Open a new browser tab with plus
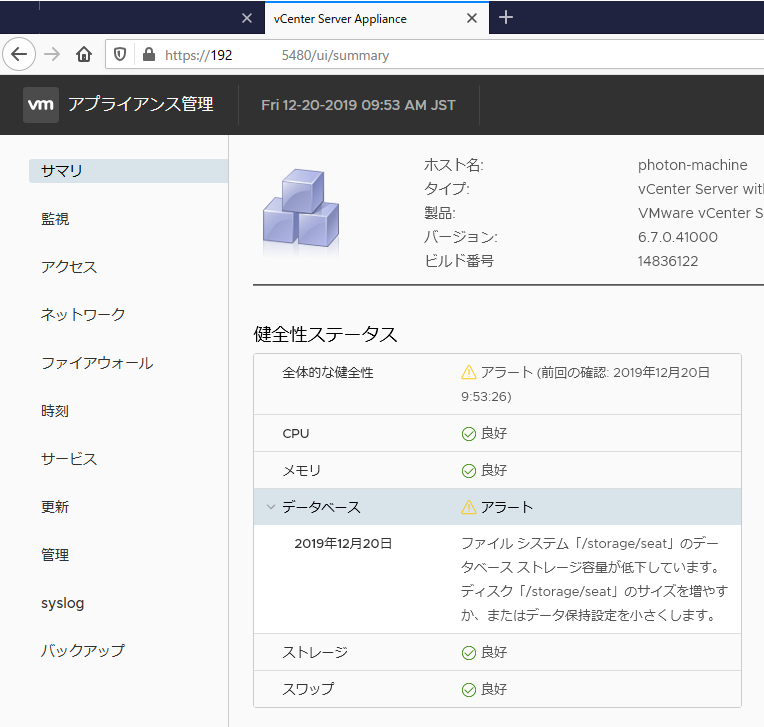 [506, 18]
